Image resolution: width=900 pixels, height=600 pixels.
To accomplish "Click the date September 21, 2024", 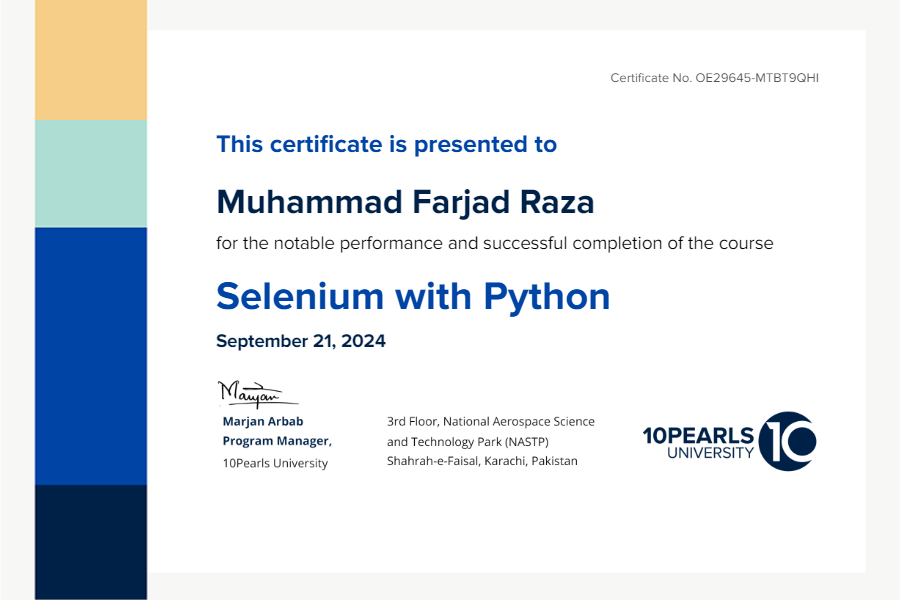I will pos(300,341).
